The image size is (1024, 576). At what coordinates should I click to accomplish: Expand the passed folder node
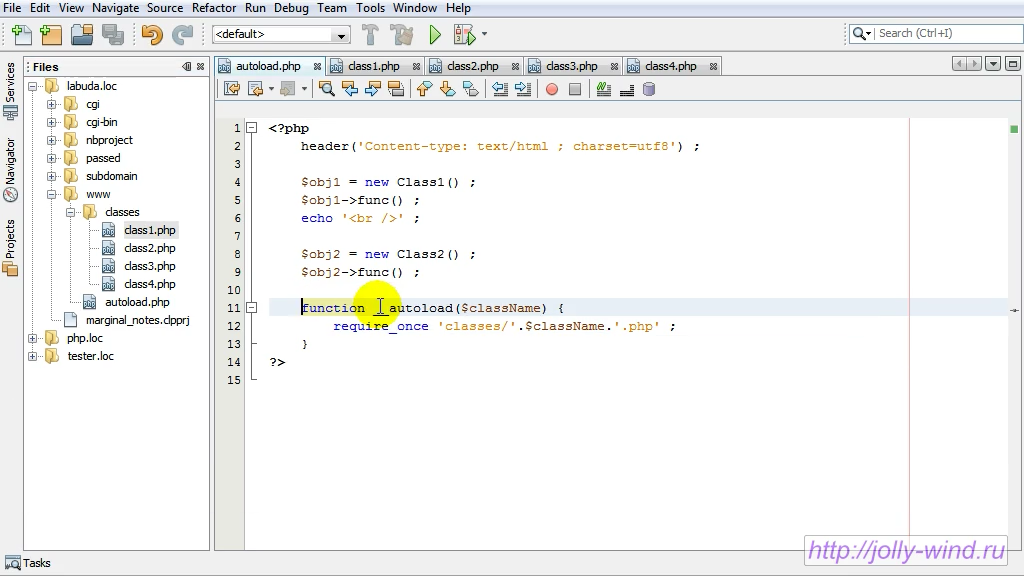pyautogui.click(x=52, y=158)
